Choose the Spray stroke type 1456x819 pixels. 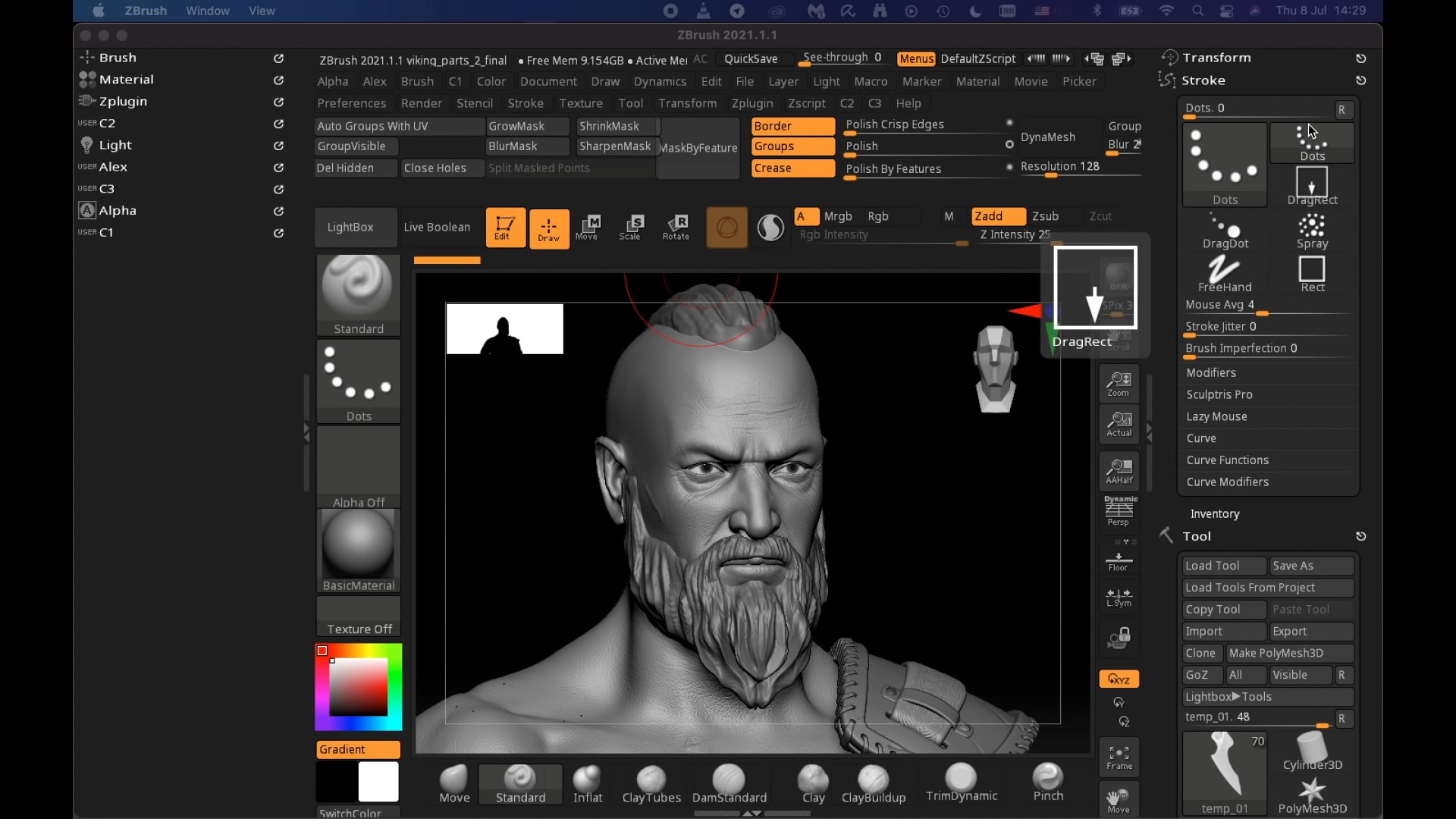tap(1312, 231)
